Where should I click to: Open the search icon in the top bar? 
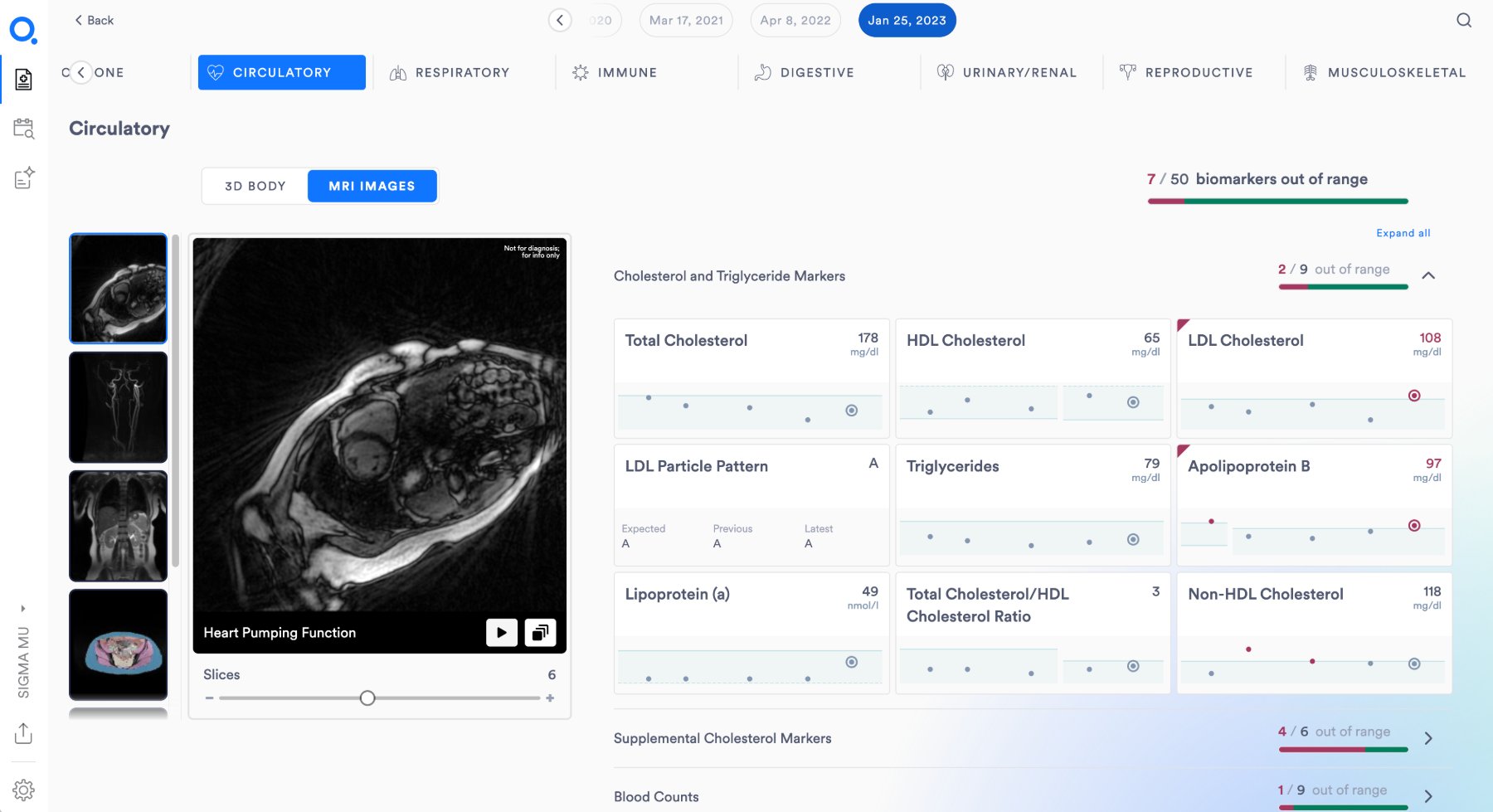click(x=1464, y=21)
